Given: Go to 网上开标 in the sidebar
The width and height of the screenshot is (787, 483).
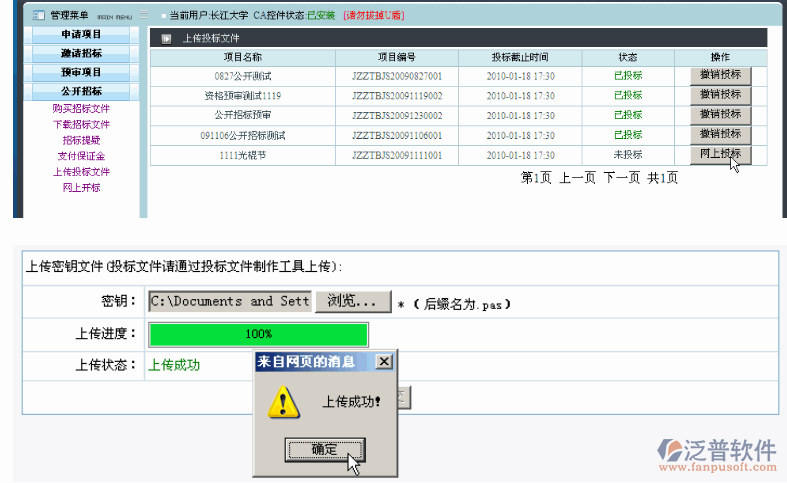Looking at the screenshot, I should [81, 187].
